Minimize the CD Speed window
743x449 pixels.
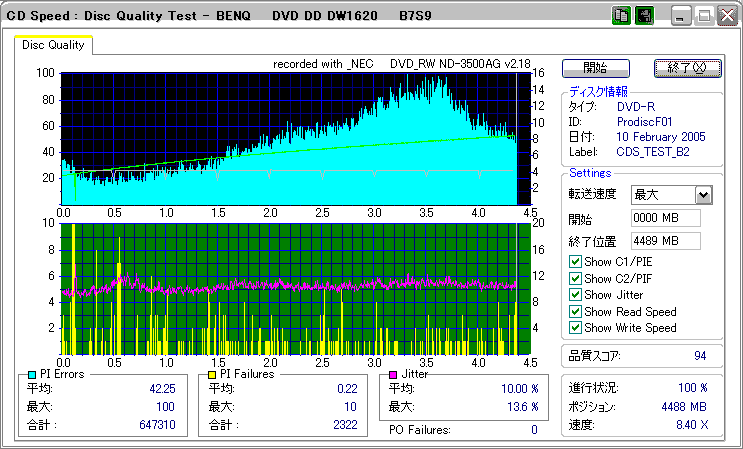pos(682,16)
